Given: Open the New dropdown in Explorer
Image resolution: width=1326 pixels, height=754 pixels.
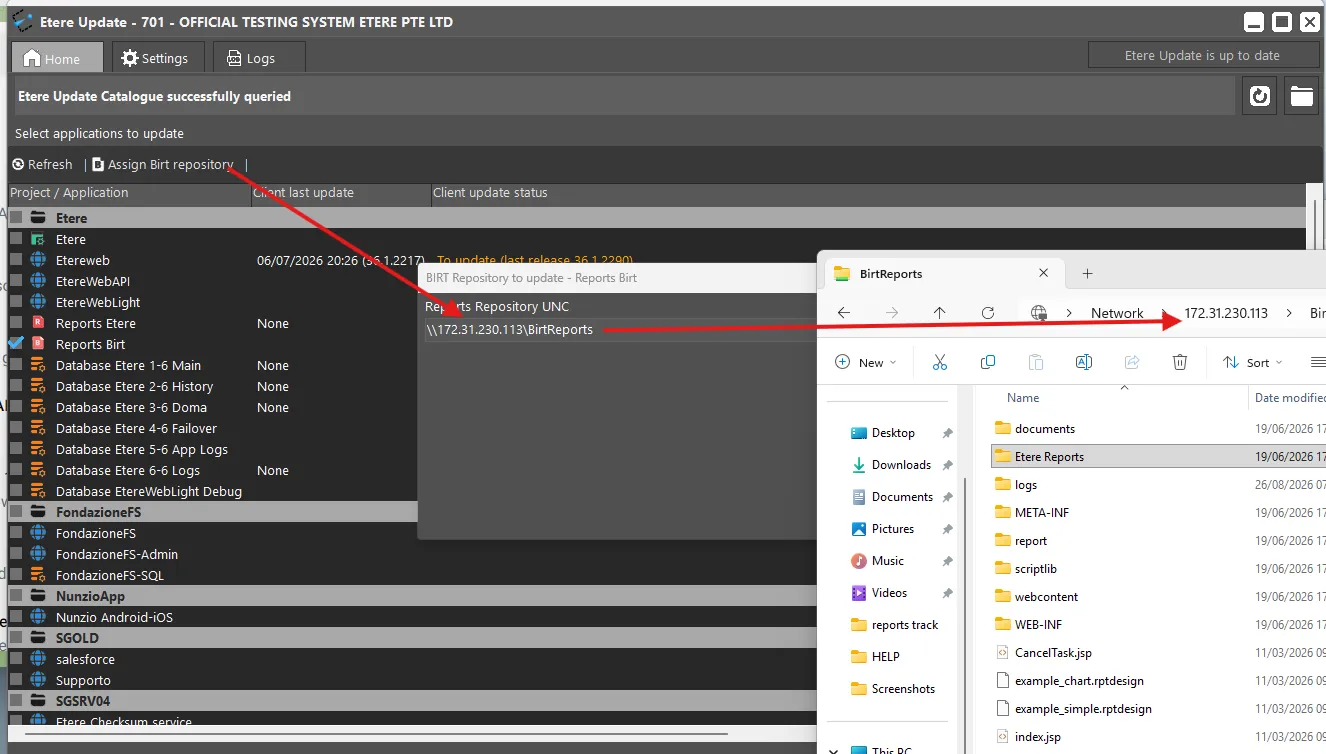Looking at the screenshot, I should (866, 362).
